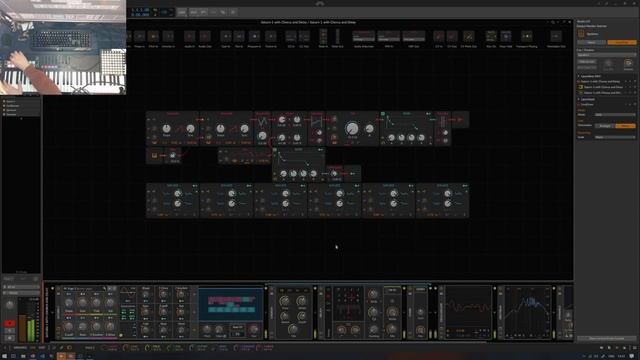
Task: Select the Modulator Out module icon
Action: pyautogui.click(x=556, y=36)
